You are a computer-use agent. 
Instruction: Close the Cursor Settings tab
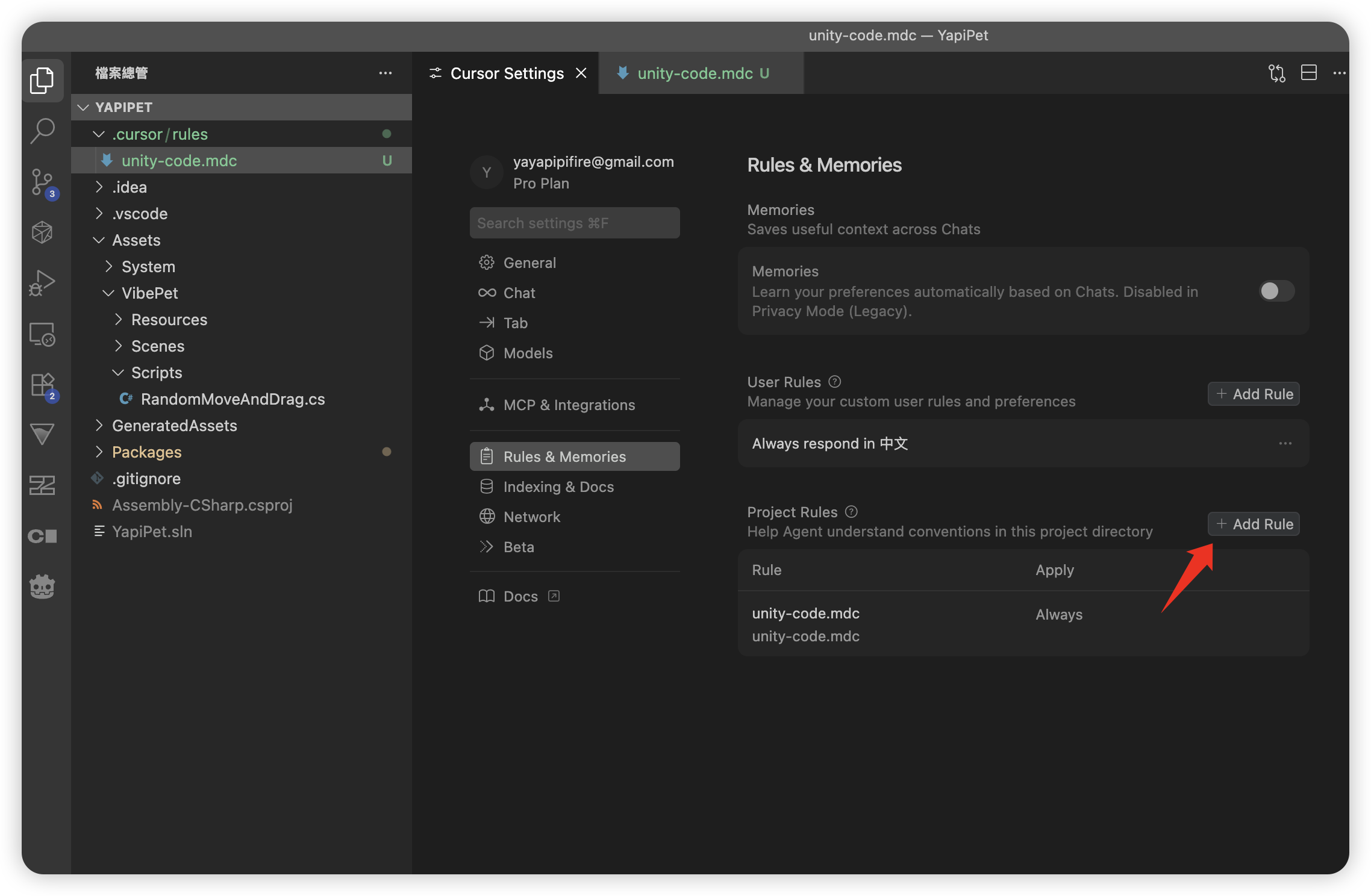coord(581,73)
